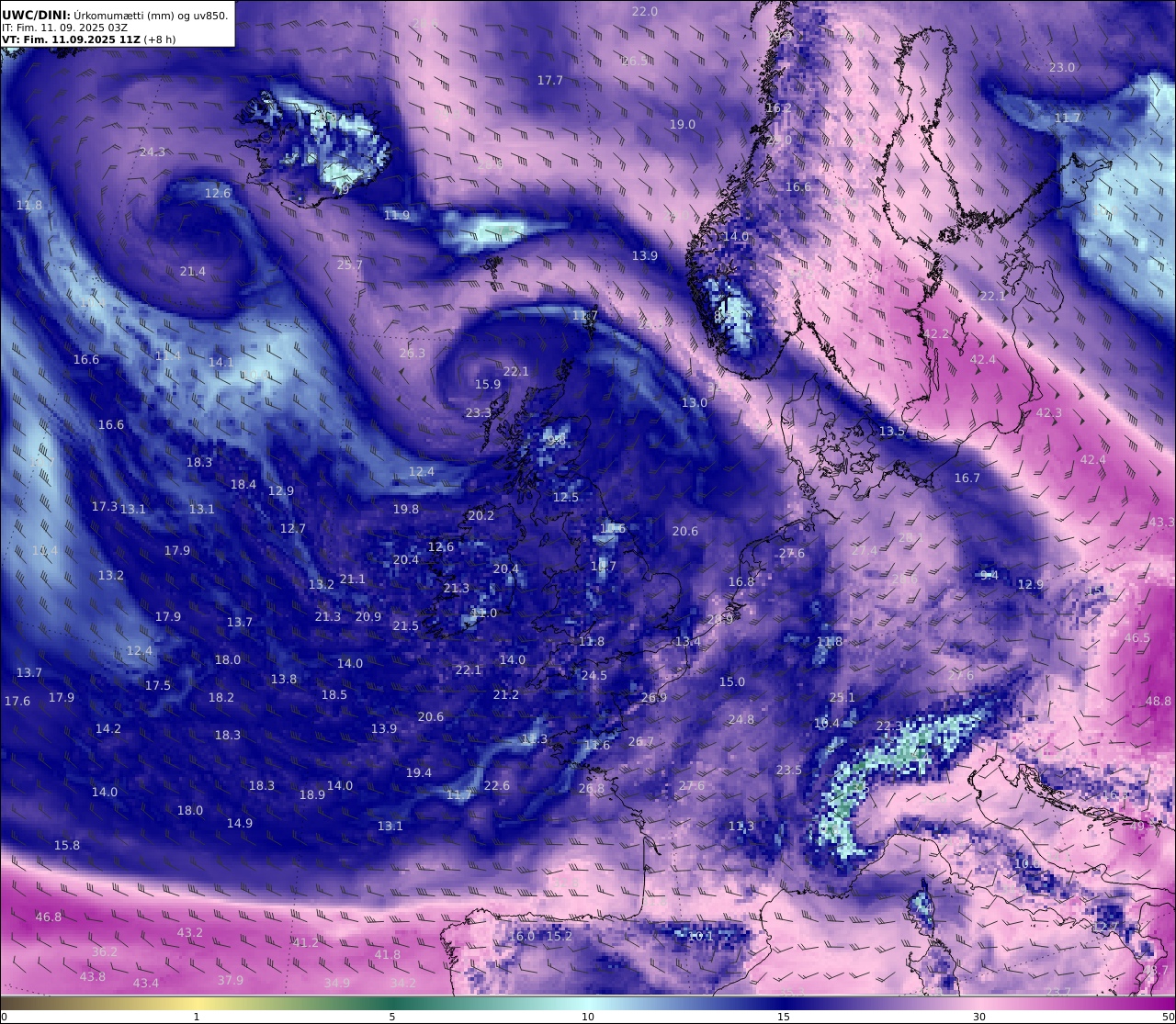Click the map value '21.2'
The height and width of the screenshot is (1024, 1176).
[x=506, y=694]
